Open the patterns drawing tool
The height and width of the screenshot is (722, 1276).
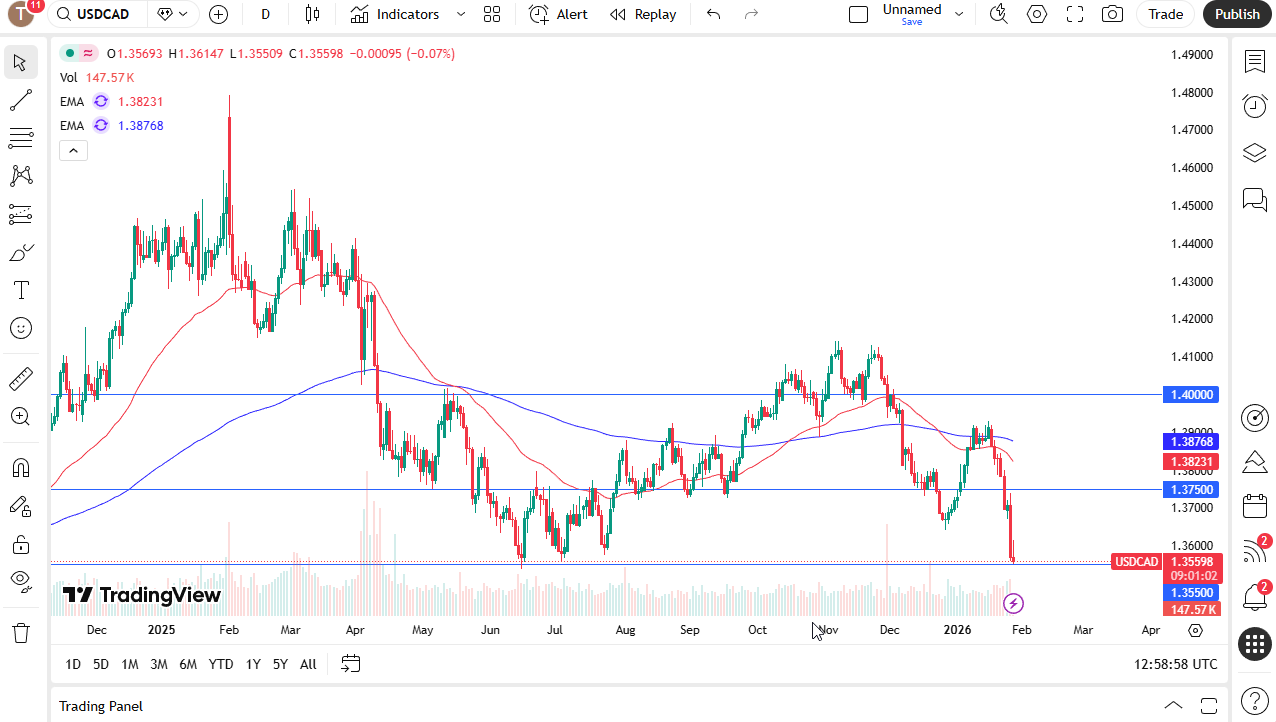pos(19,176)
